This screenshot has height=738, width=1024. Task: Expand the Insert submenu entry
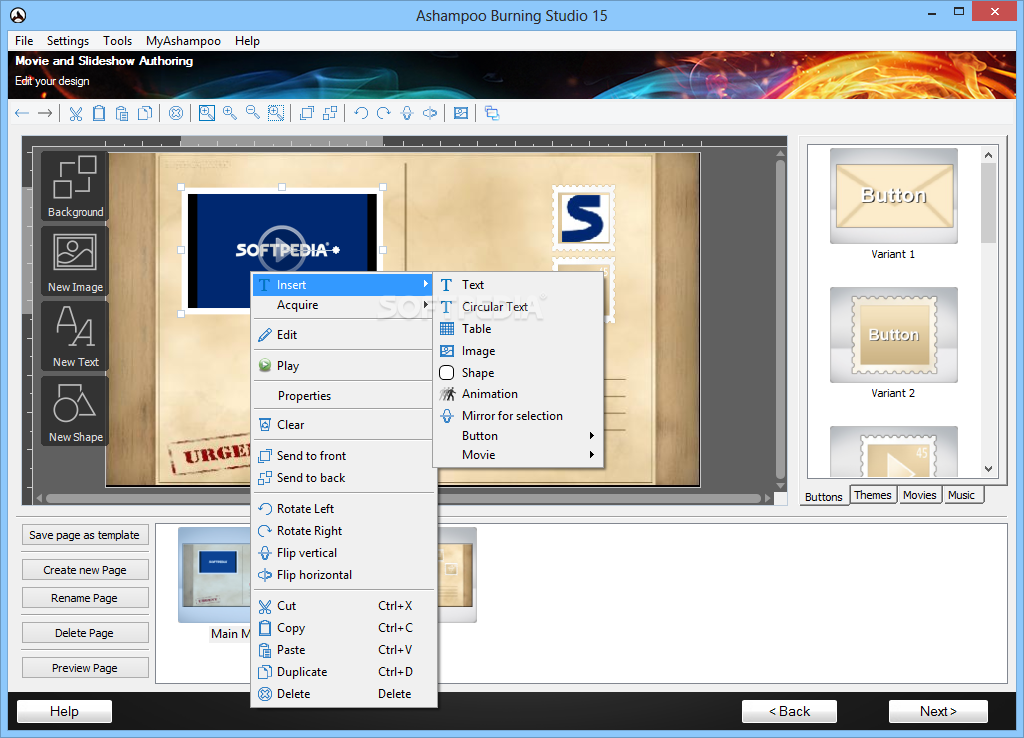pyautogui.click(x=342, y=285)
